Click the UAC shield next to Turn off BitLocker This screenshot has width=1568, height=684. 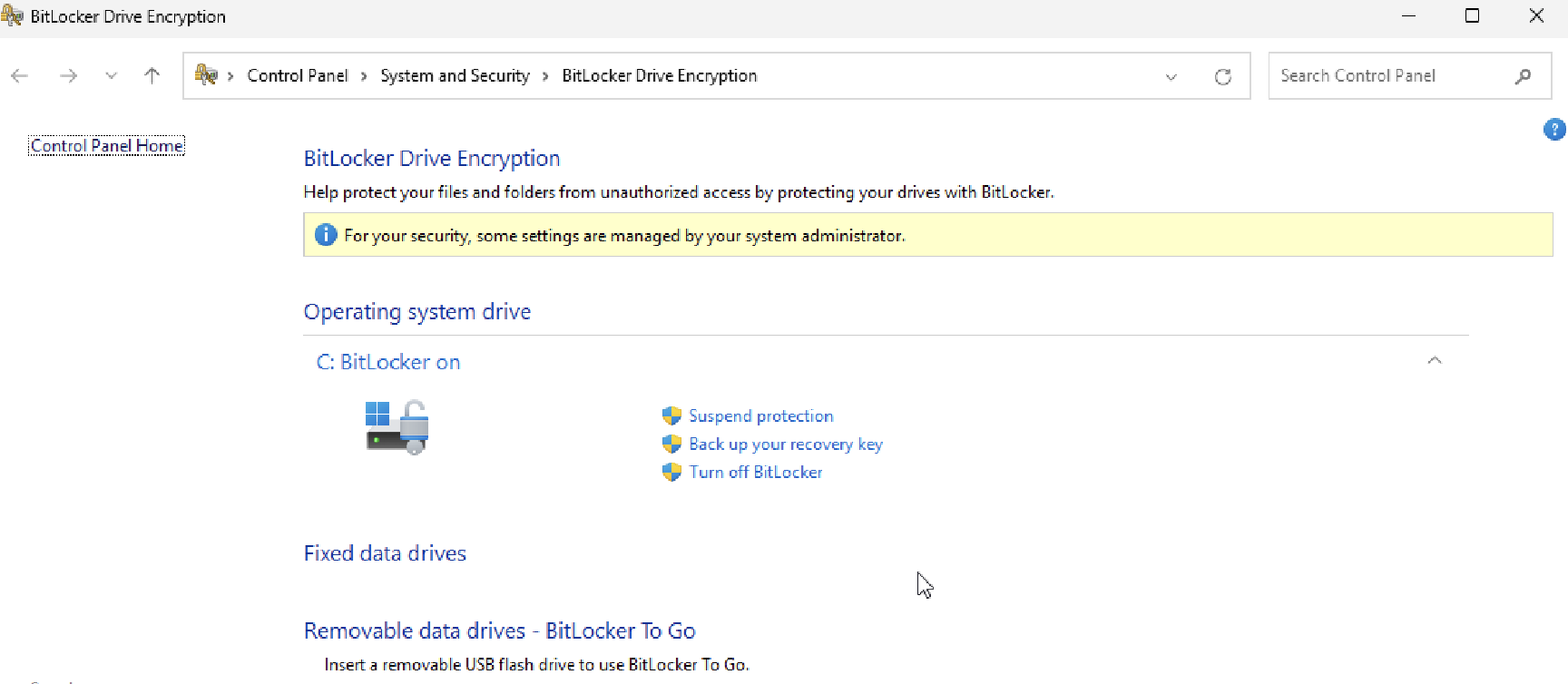[672, 472]
